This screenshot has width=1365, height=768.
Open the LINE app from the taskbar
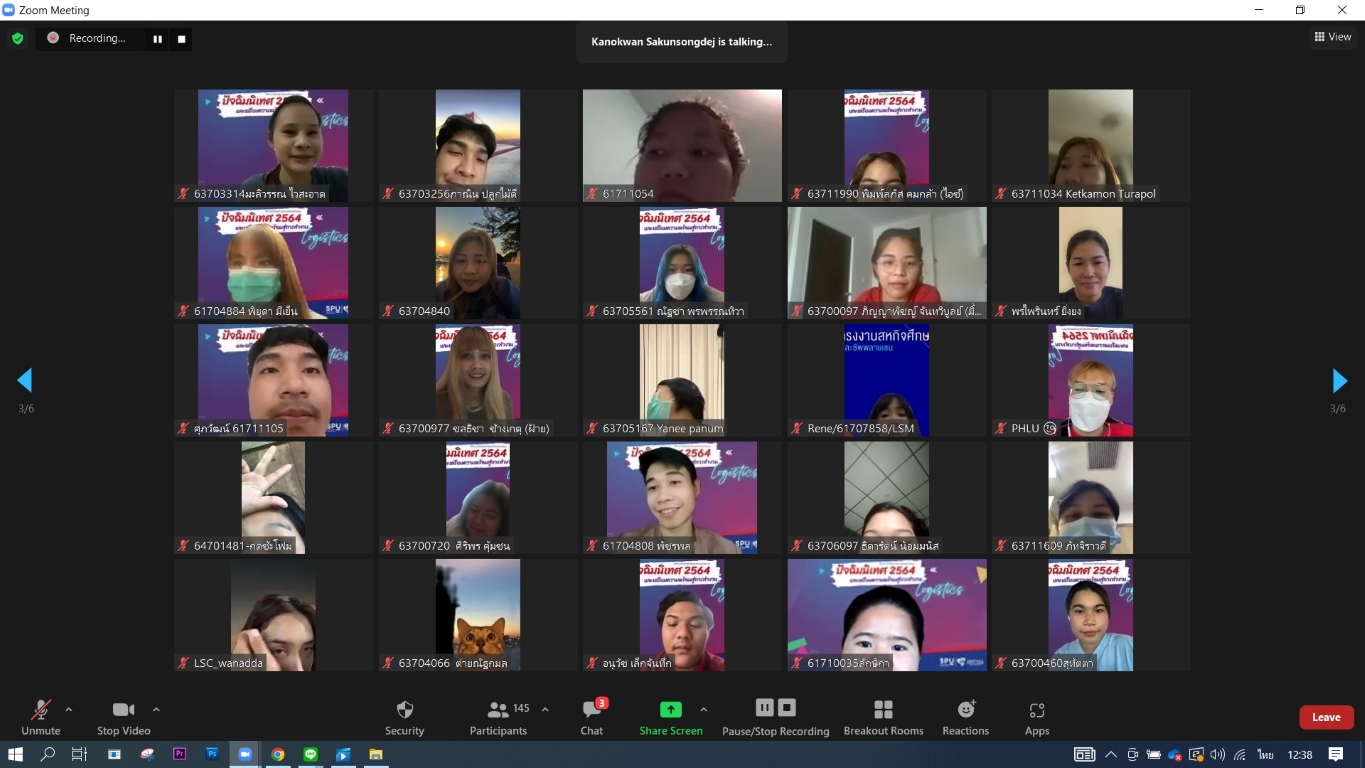[x=311, y=754]
